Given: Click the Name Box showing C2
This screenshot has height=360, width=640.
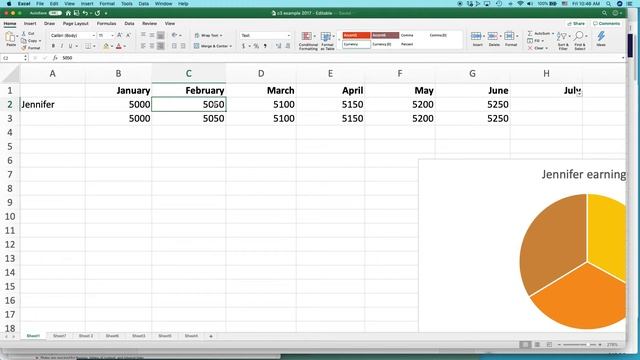Looking at the screenshot, I should click(x=14, y=58).
